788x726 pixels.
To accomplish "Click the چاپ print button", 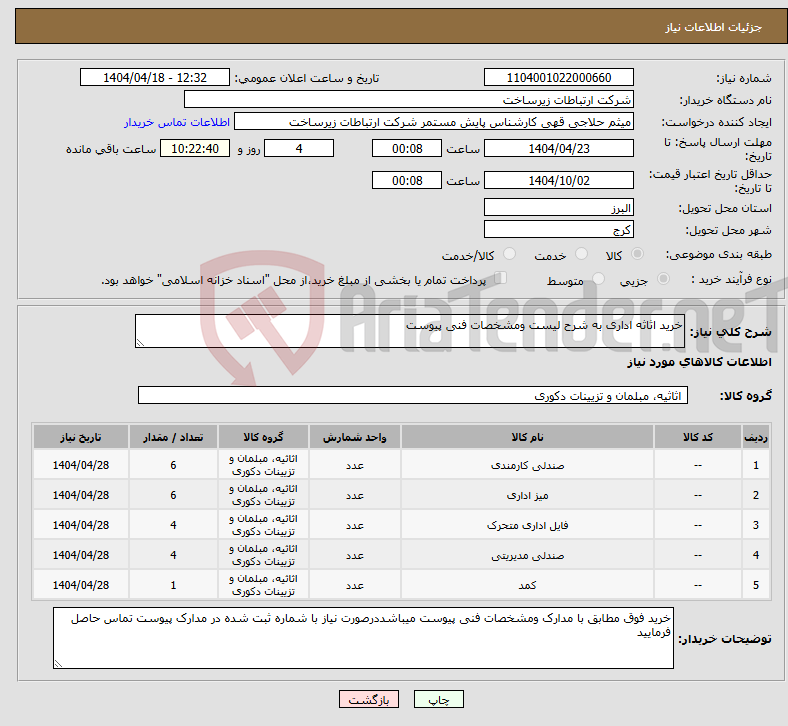I will [x=439, y=699].
